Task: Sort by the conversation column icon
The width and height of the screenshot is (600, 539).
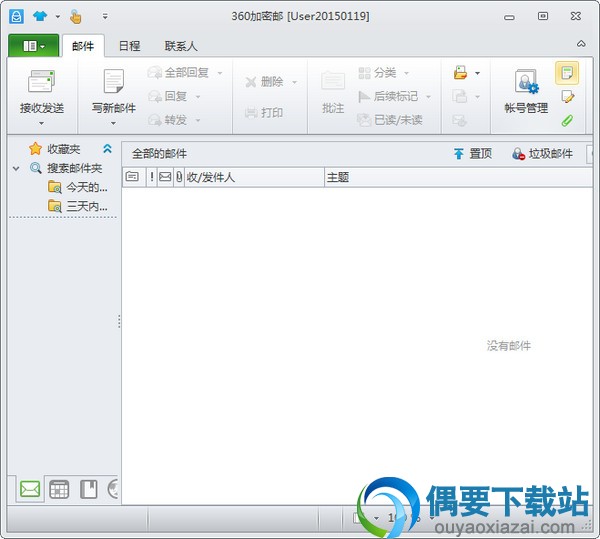Action: tap(132, 177)
